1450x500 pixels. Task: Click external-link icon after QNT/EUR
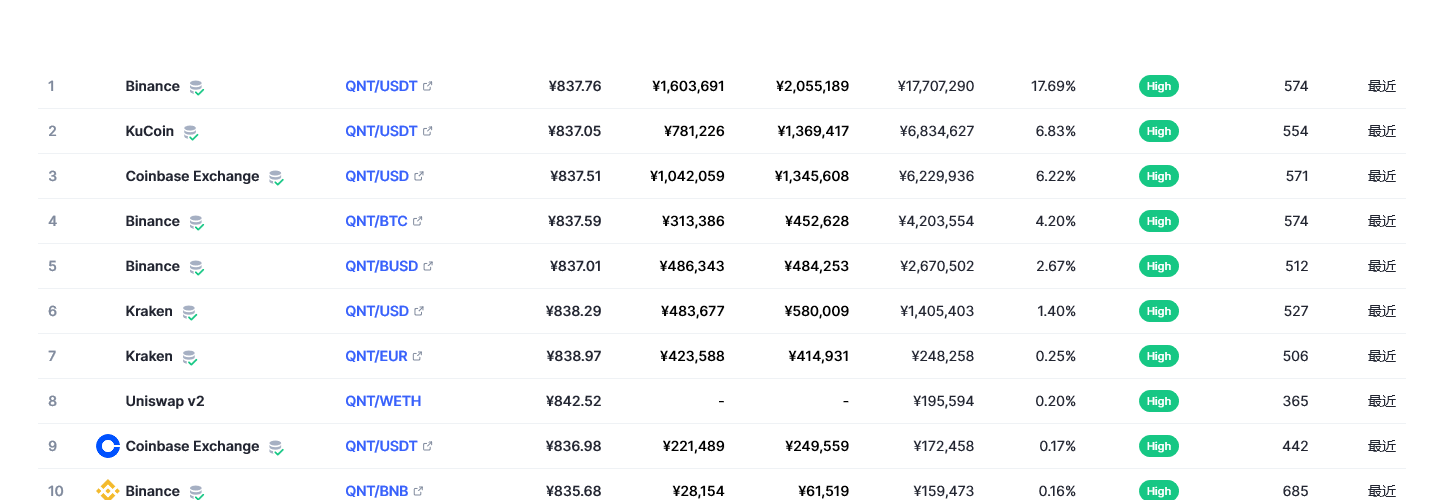418,356
